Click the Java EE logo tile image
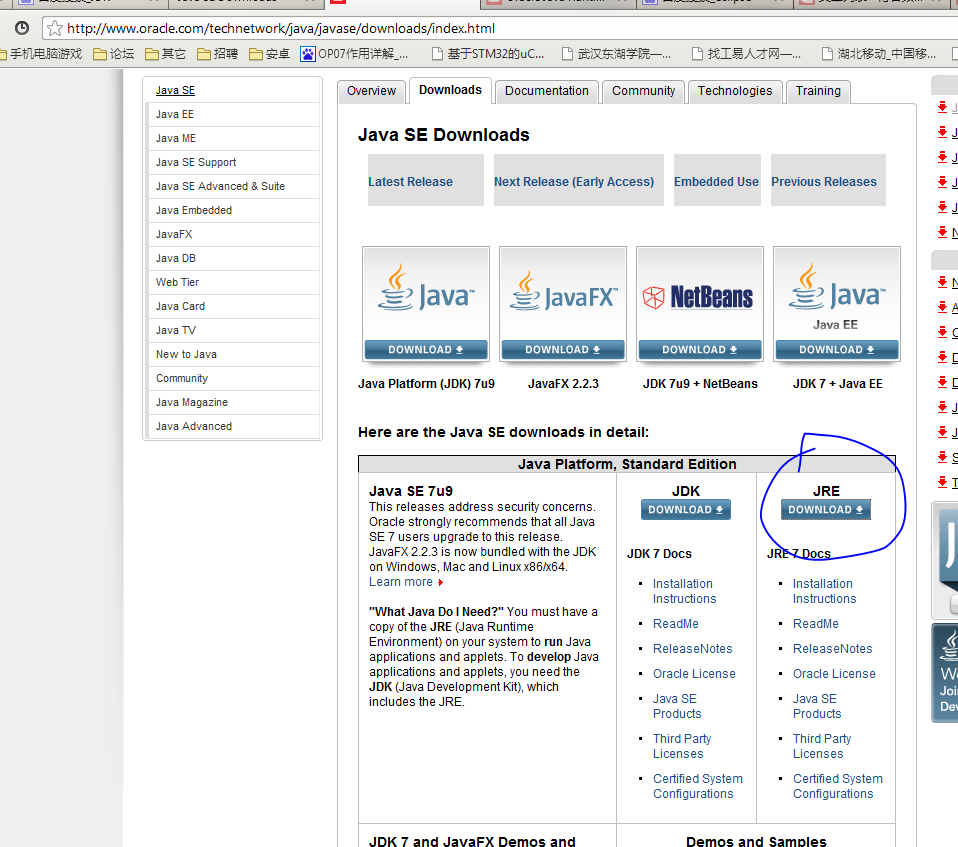This screenshot has width=958, height=847. click(x=836, y=295)
